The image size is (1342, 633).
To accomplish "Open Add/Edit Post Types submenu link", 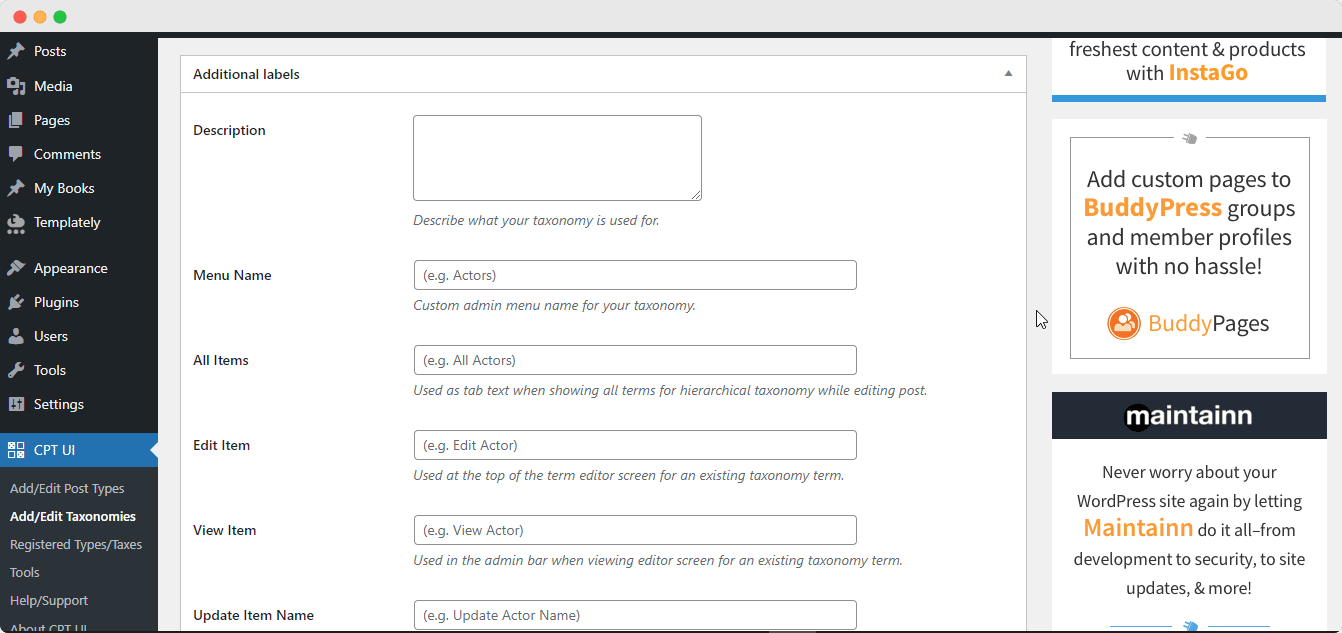I will [x=67, y=489].
